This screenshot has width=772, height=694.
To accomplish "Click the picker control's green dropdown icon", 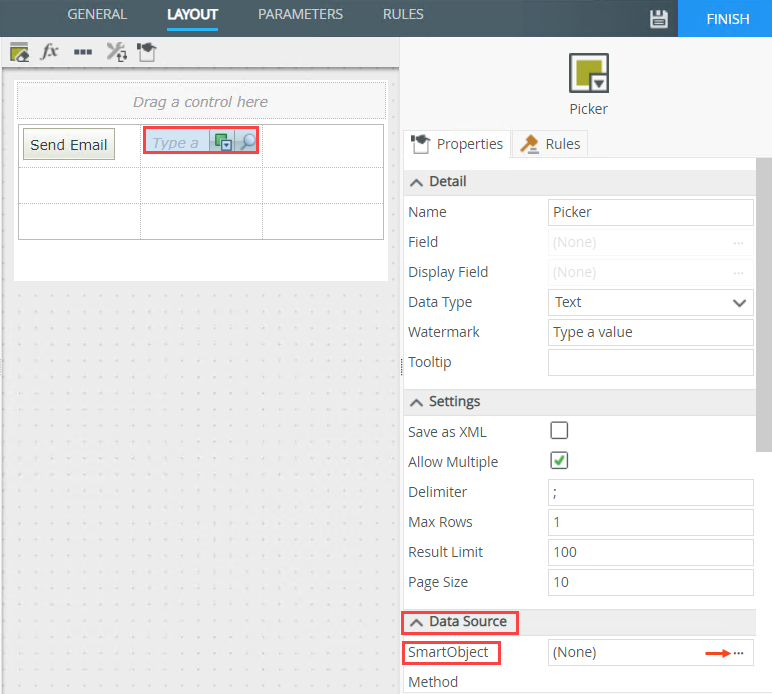I will coord(223,142).
